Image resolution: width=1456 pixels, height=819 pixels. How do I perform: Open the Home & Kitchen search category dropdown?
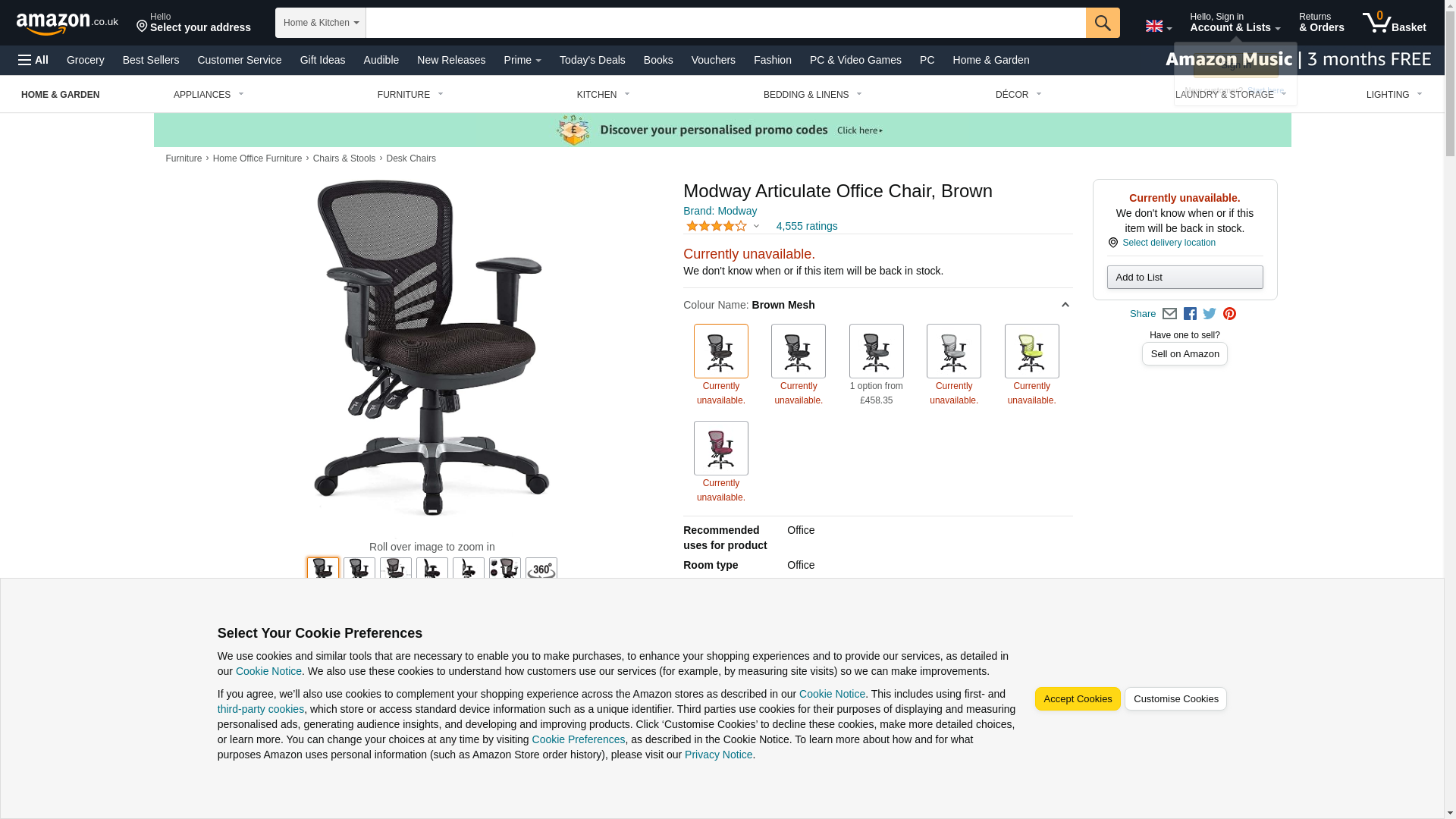pos(321,23)
